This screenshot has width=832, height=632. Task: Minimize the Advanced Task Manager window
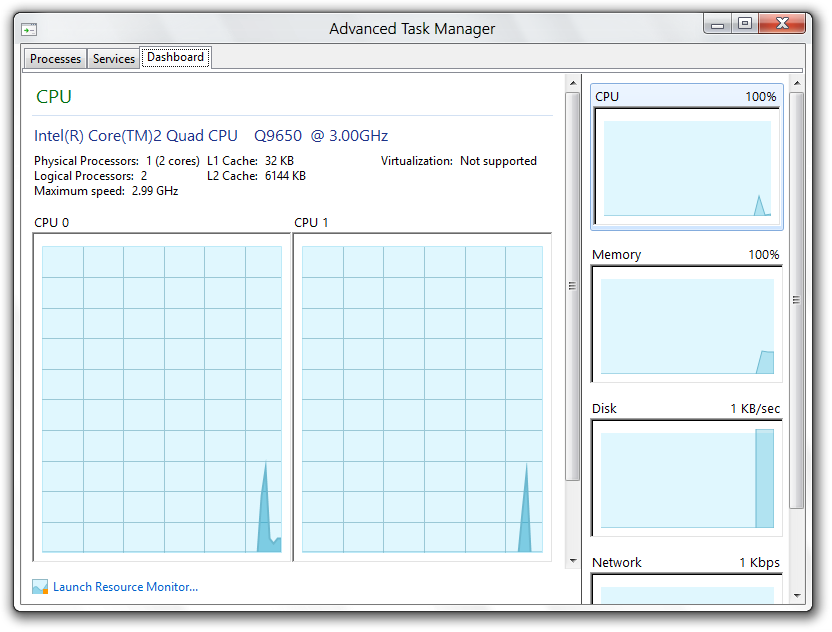718,23
